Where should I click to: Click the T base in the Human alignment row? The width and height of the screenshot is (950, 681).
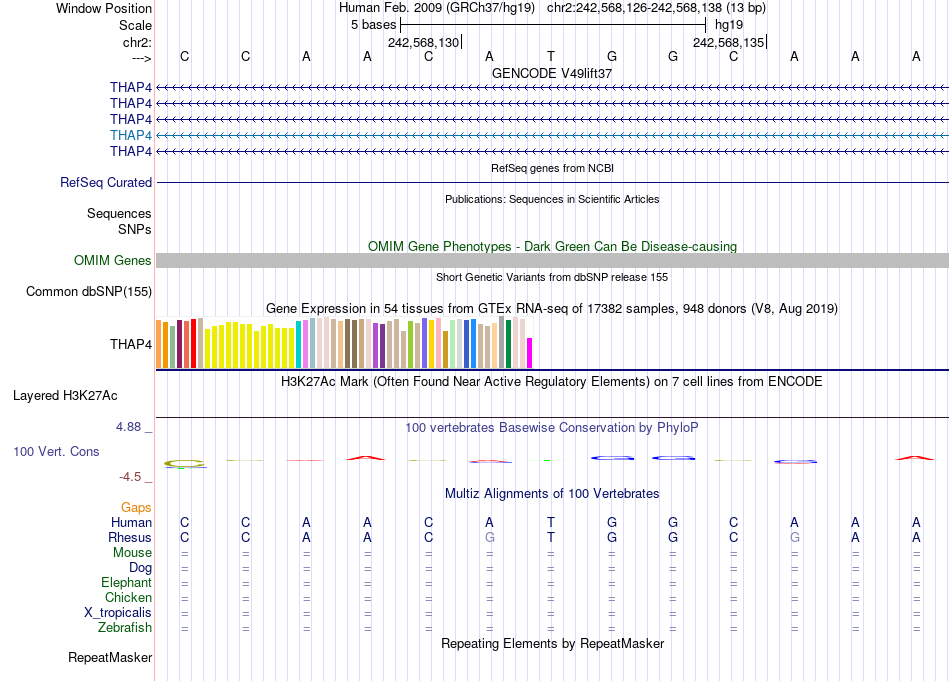click(x=551, y=522)
